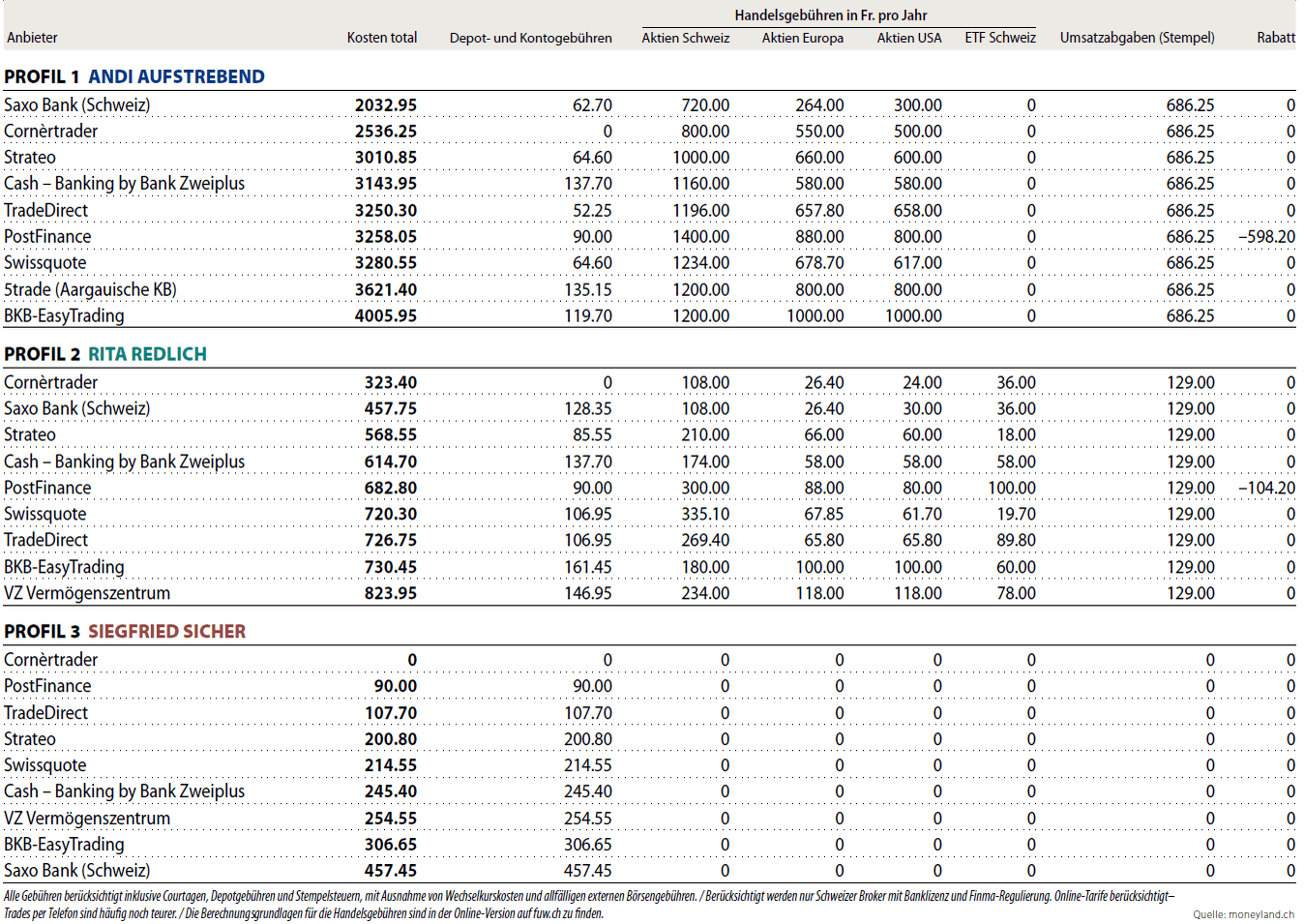Click the value 730.45

tap(391, 568)
